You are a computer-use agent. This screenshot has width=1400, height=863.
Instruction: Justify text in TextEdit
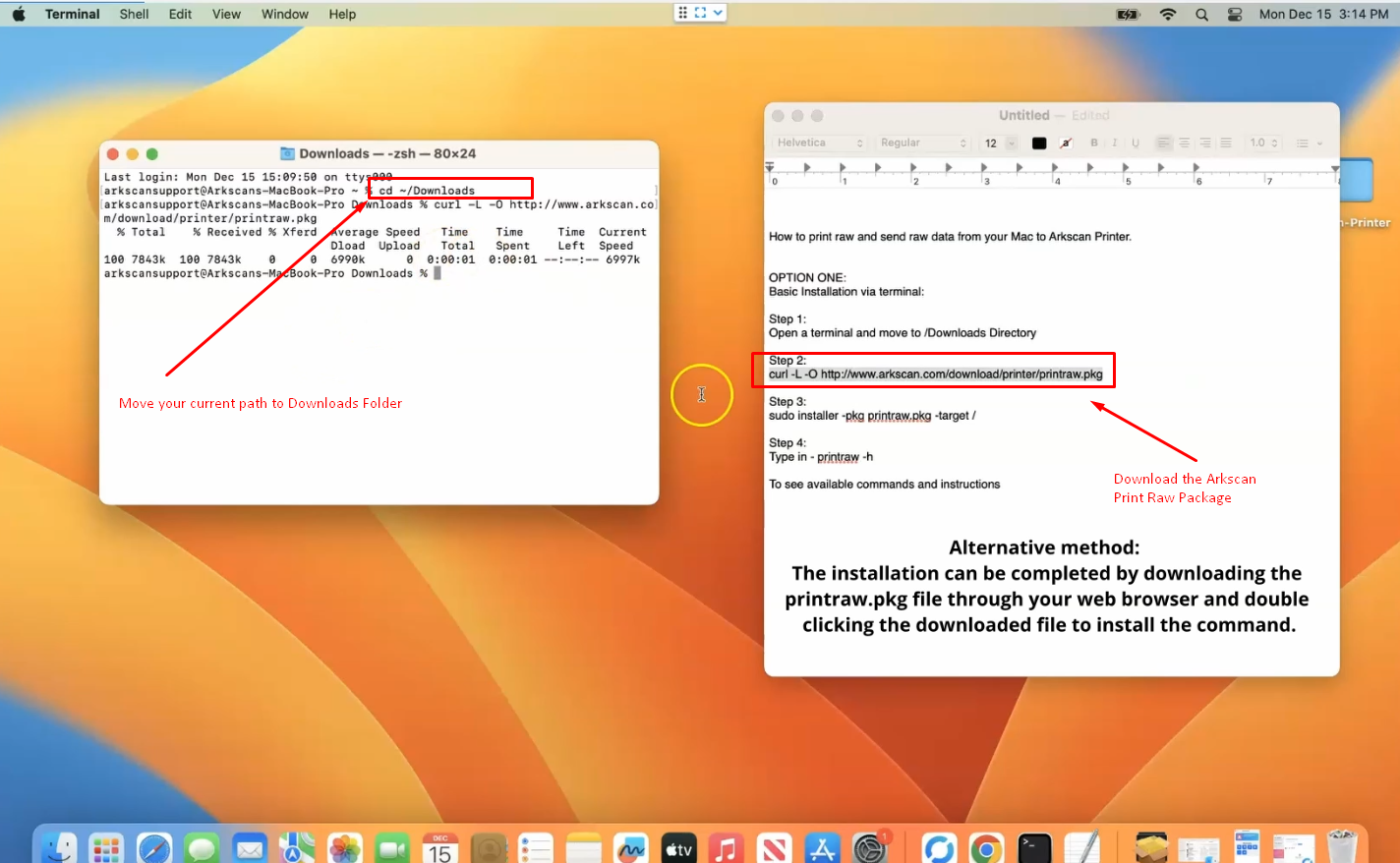click(x=1226, y=143)
